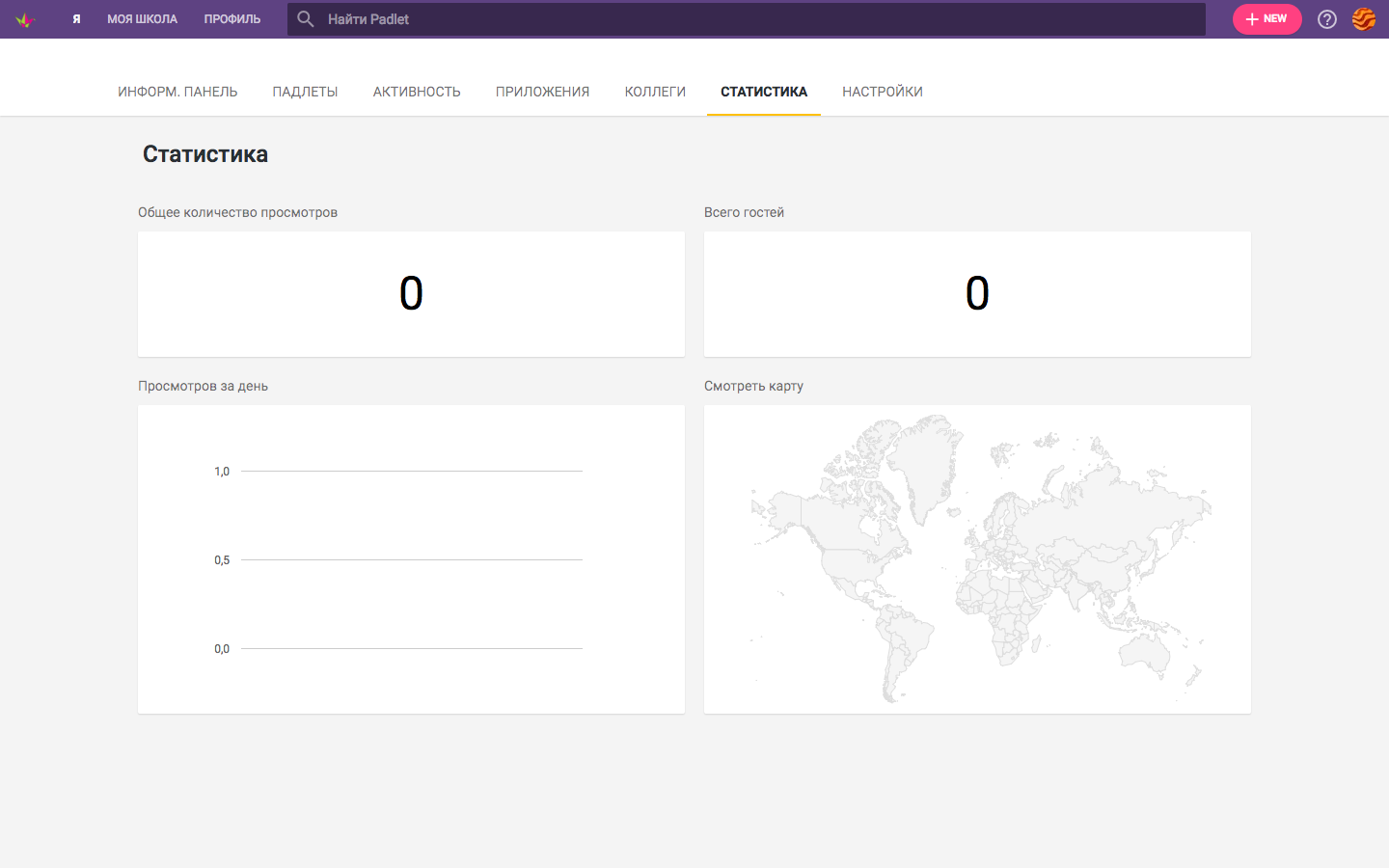Open Смотреть карту link
The width and height of the screenshot is (1389, 868).
[754, 386]
